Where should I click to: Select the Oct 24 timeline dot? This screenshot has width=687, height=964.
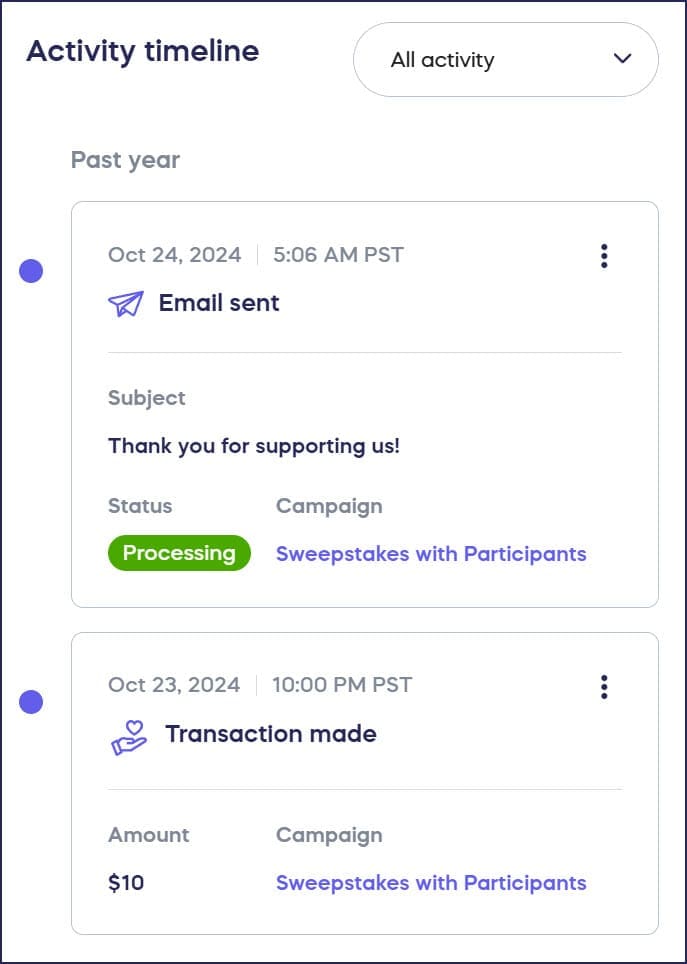point(31,271)
